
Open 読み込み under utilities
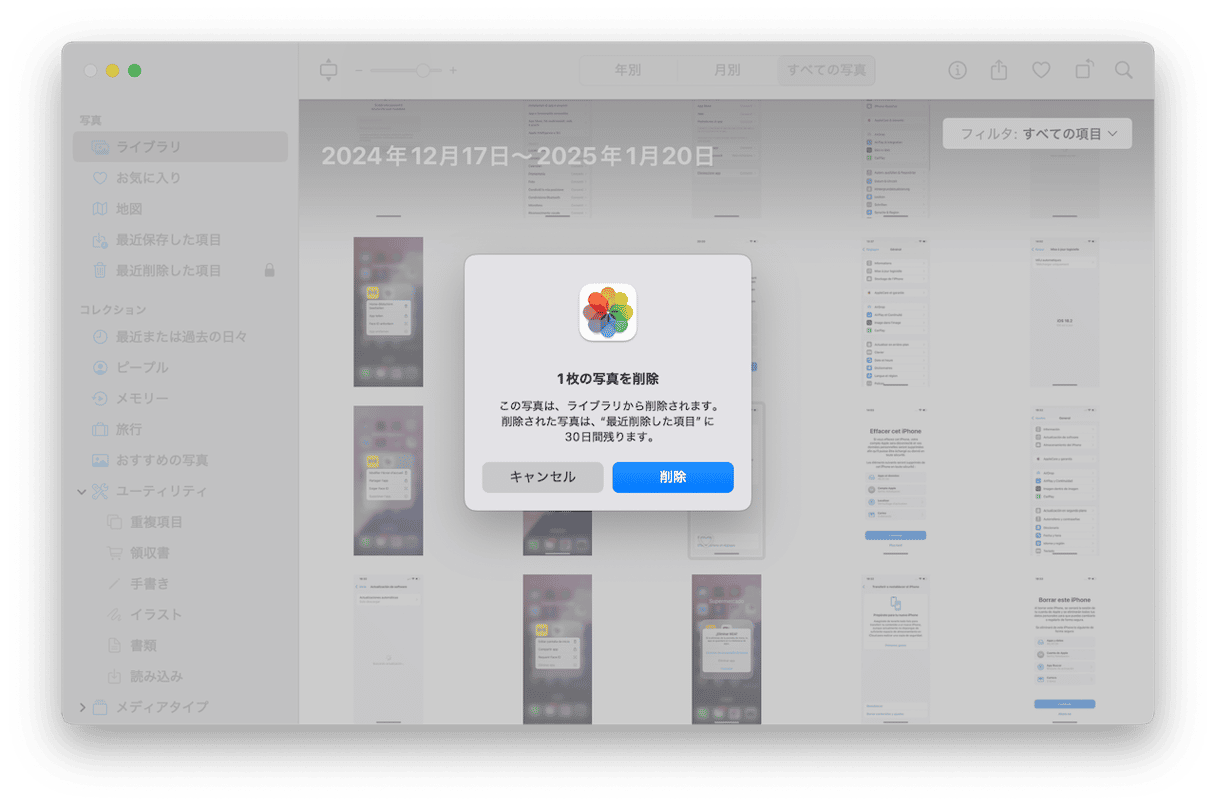point(180,677)
